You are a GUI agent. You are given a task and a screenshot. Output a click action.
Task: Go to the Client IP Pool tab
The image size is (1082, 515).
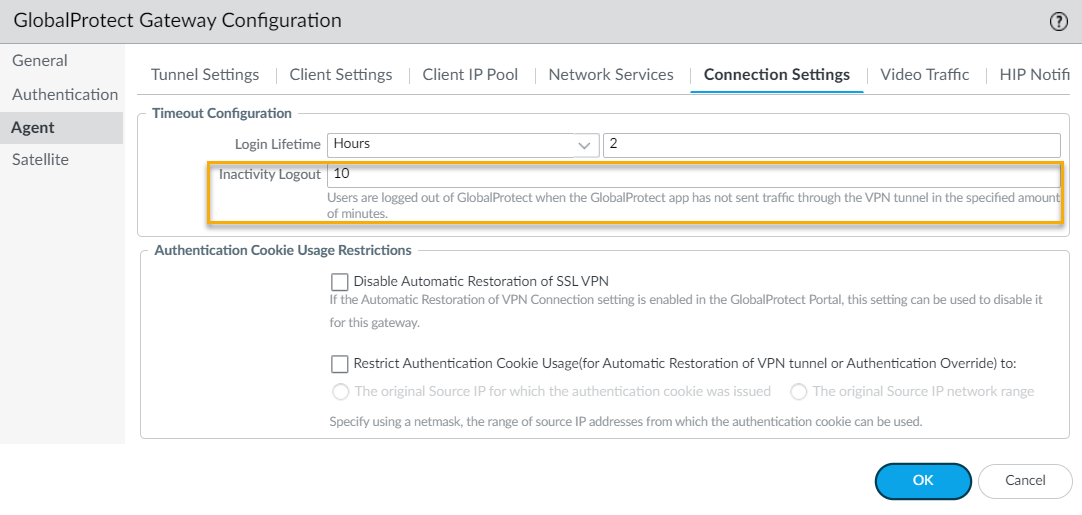(x=470, y=75)
